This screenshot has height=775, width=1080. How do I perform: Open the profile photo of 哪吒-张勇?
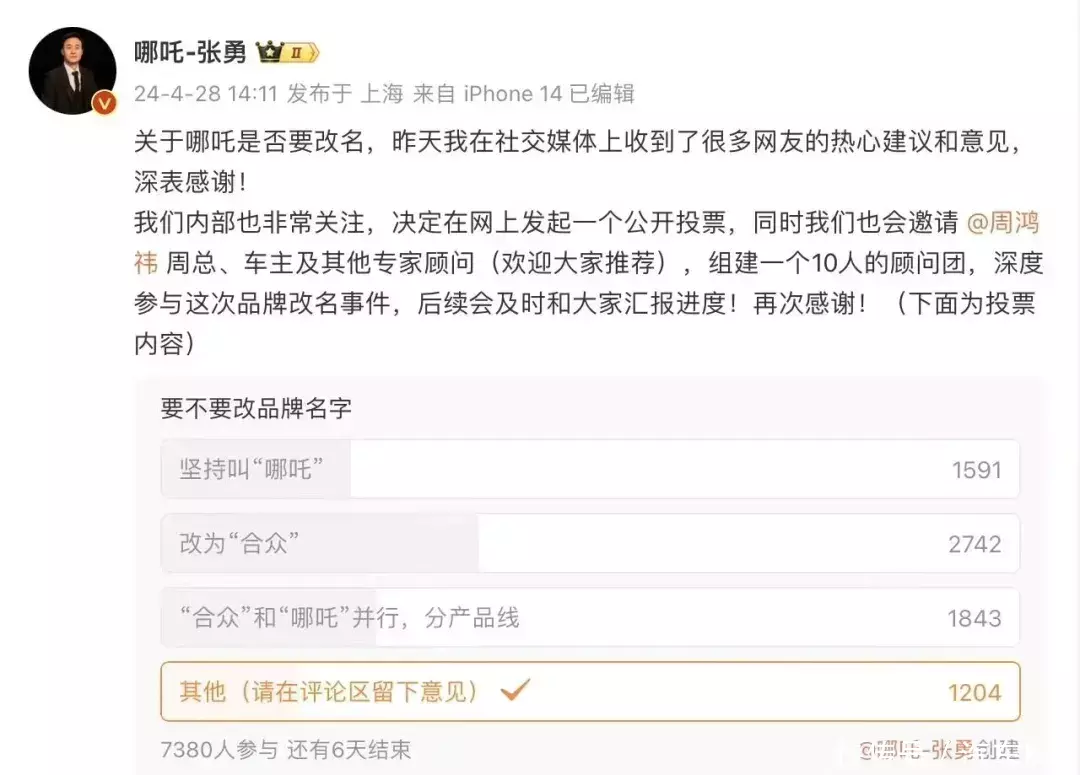(71, 70)
